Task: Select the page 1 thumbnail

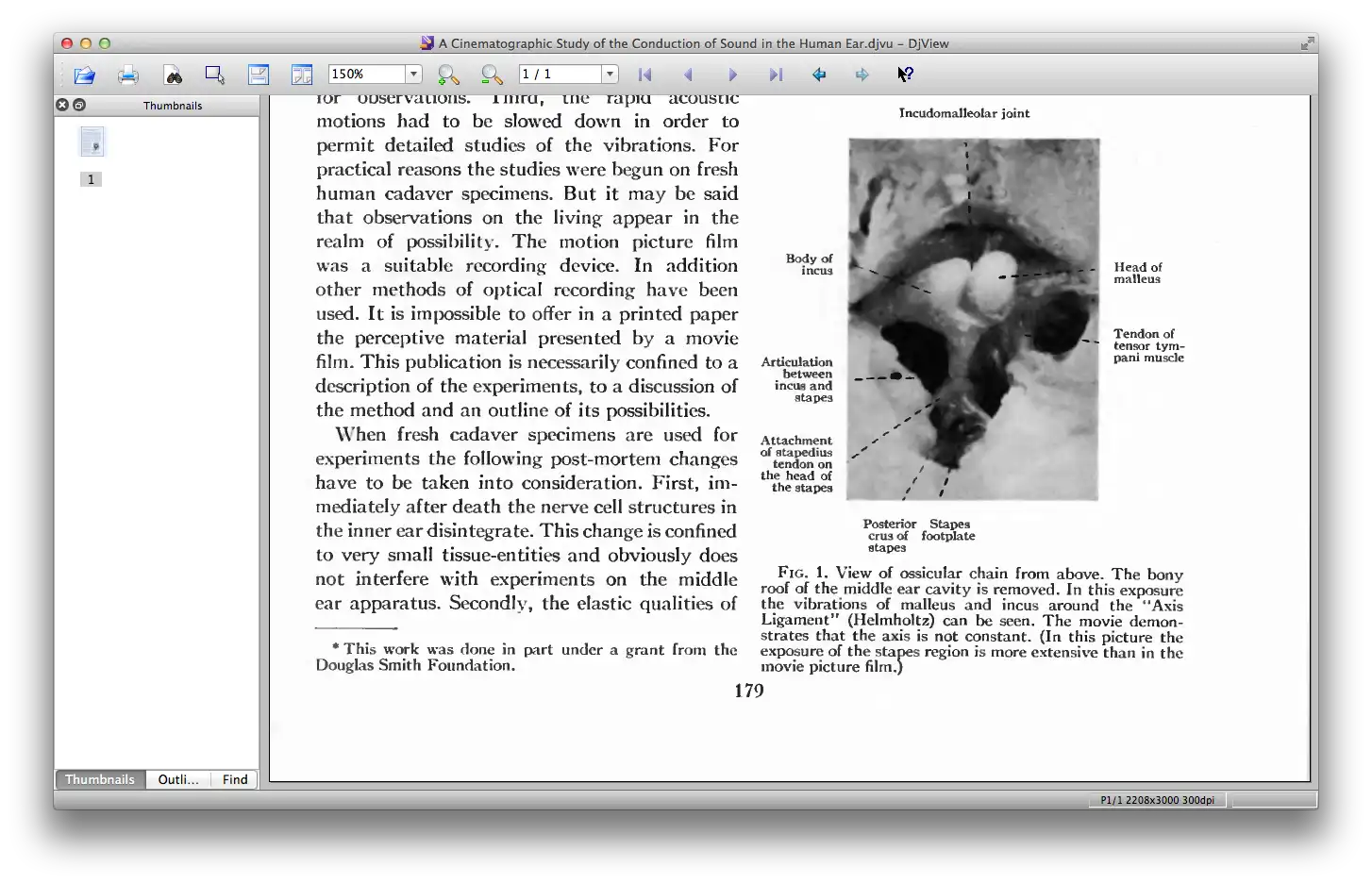Action: click(x=92, y=142)
